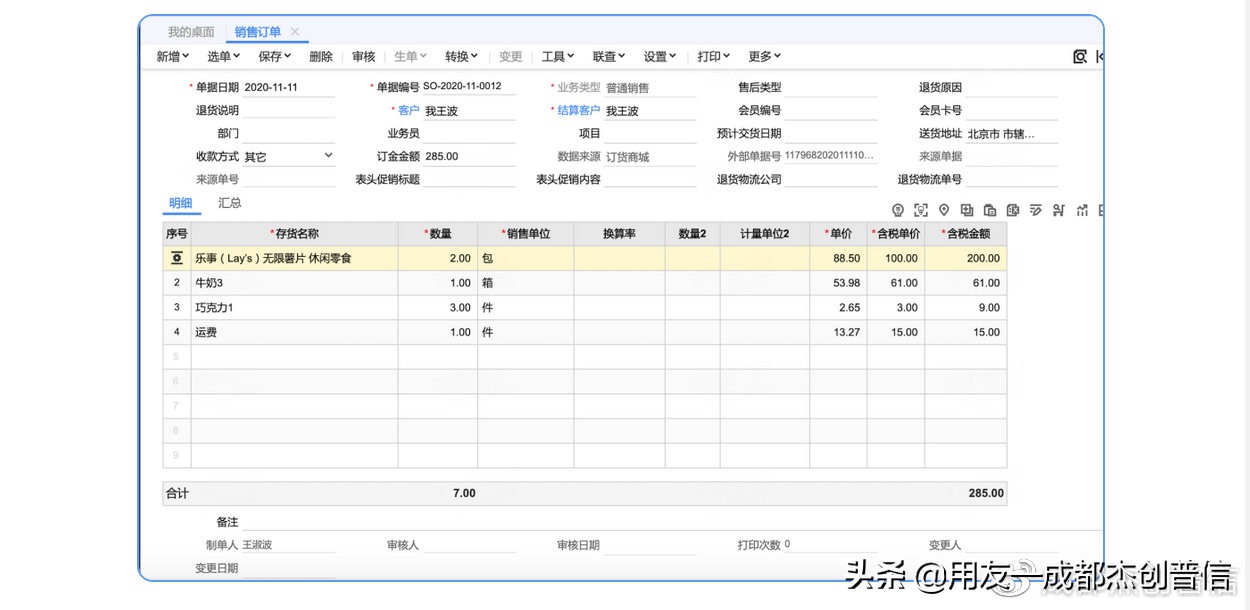Click the copy-insert row icon above the grid

tap(966, 210)
